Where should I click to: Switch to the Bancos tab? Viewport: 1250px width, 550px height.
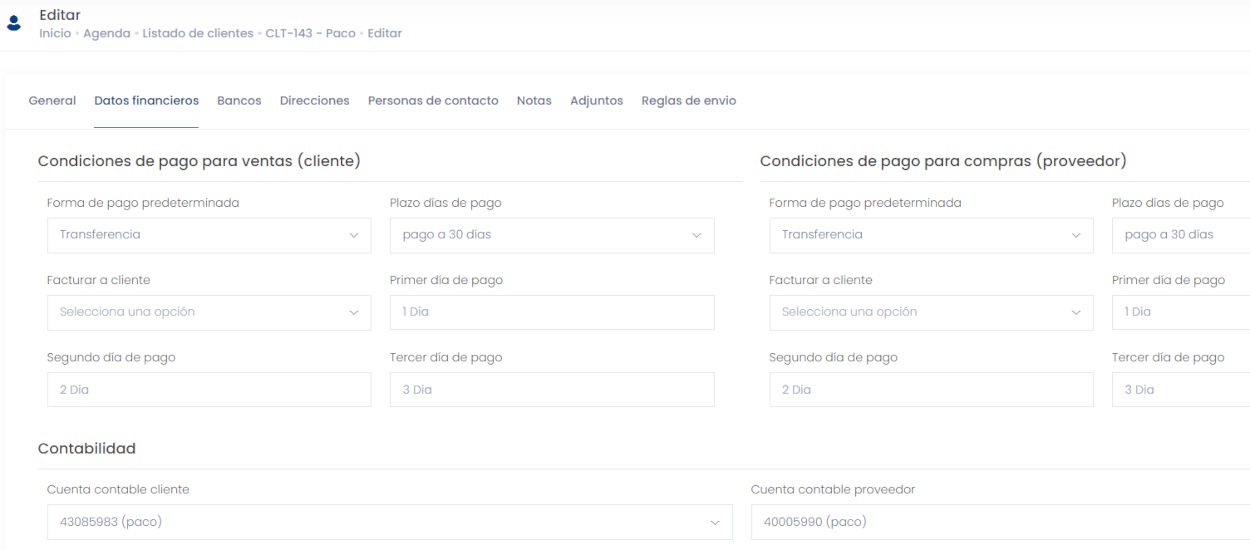(239, 101)
